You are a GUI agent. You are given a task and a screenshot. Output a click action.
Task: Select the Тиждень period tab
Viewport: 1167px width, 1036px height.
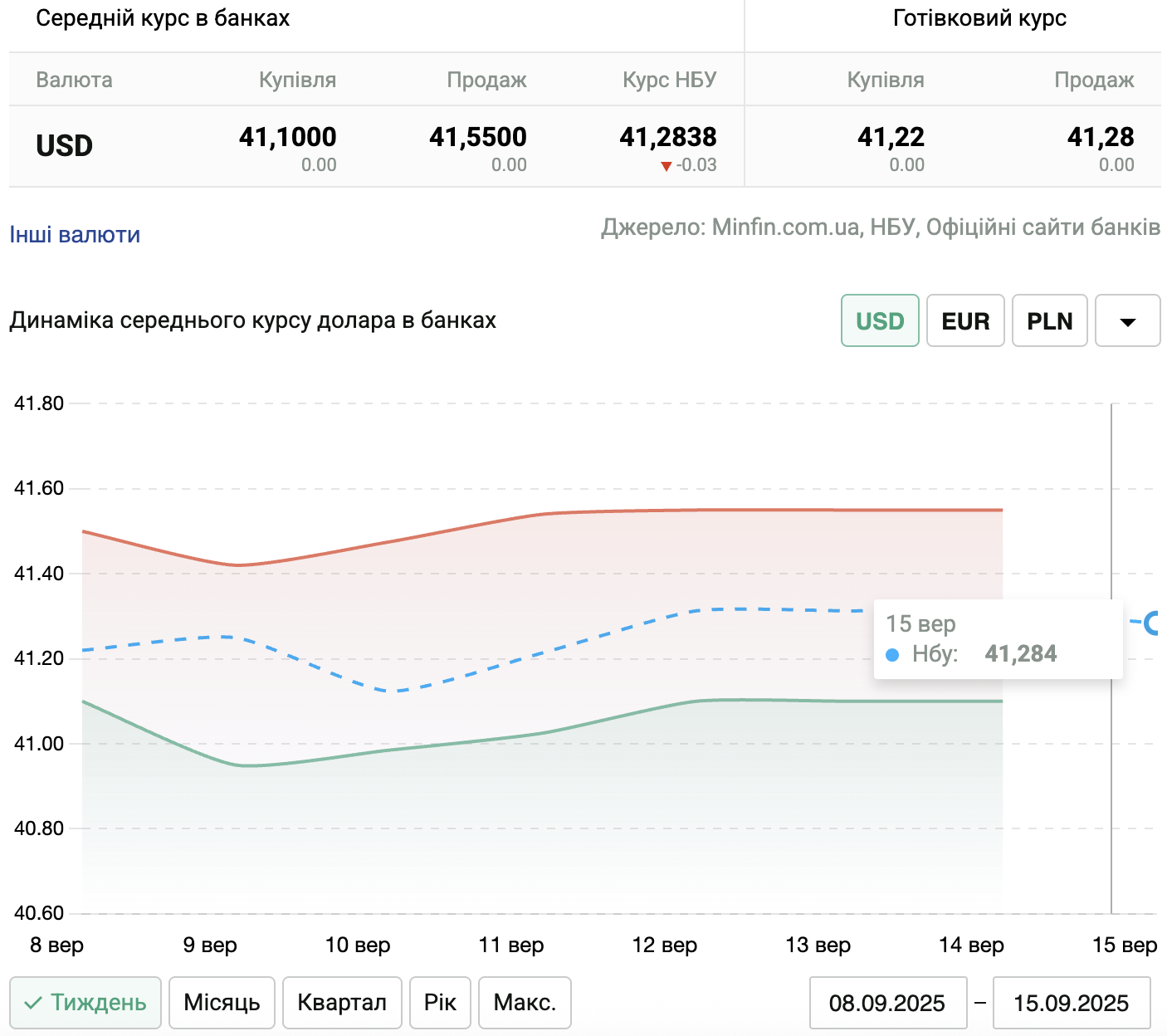(85, 1003)
